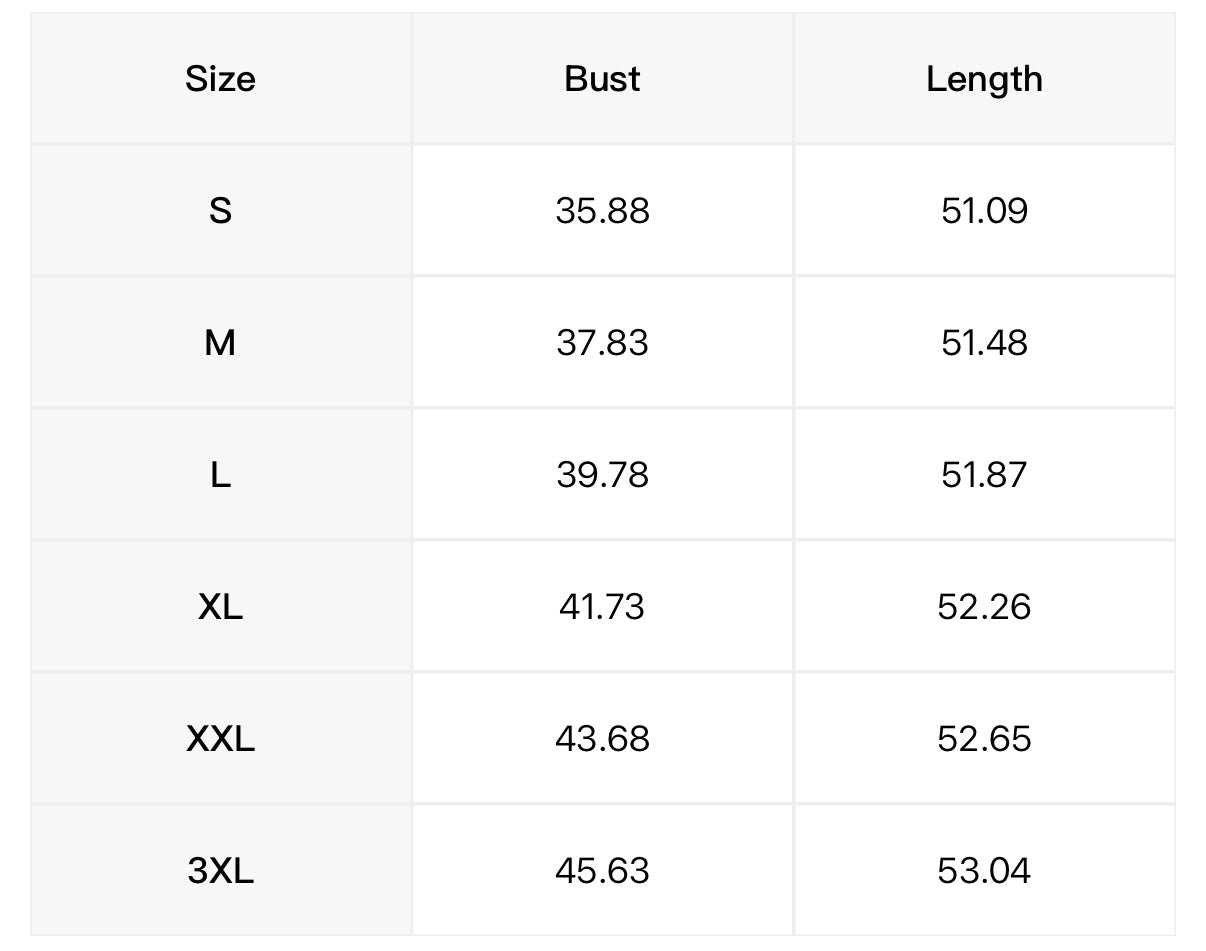Click bust value 41.73

(x=602, y=607)
